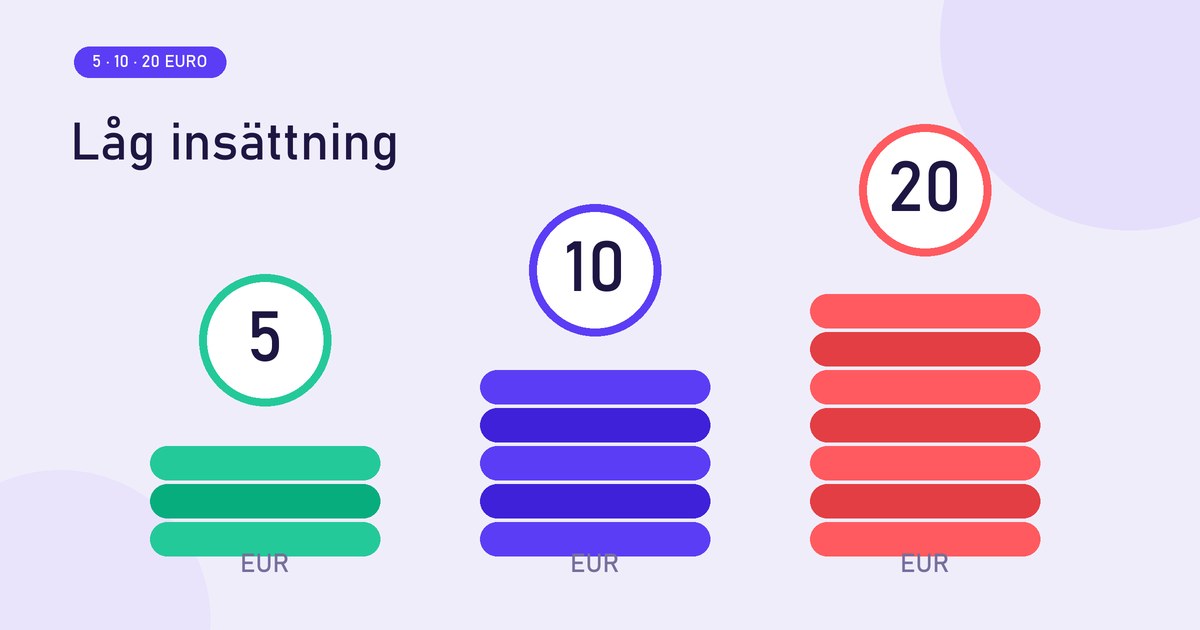1200x630 pixels.
Task: Select the 5 · 10 · 20 EURO badge
Action: (150, 62)
